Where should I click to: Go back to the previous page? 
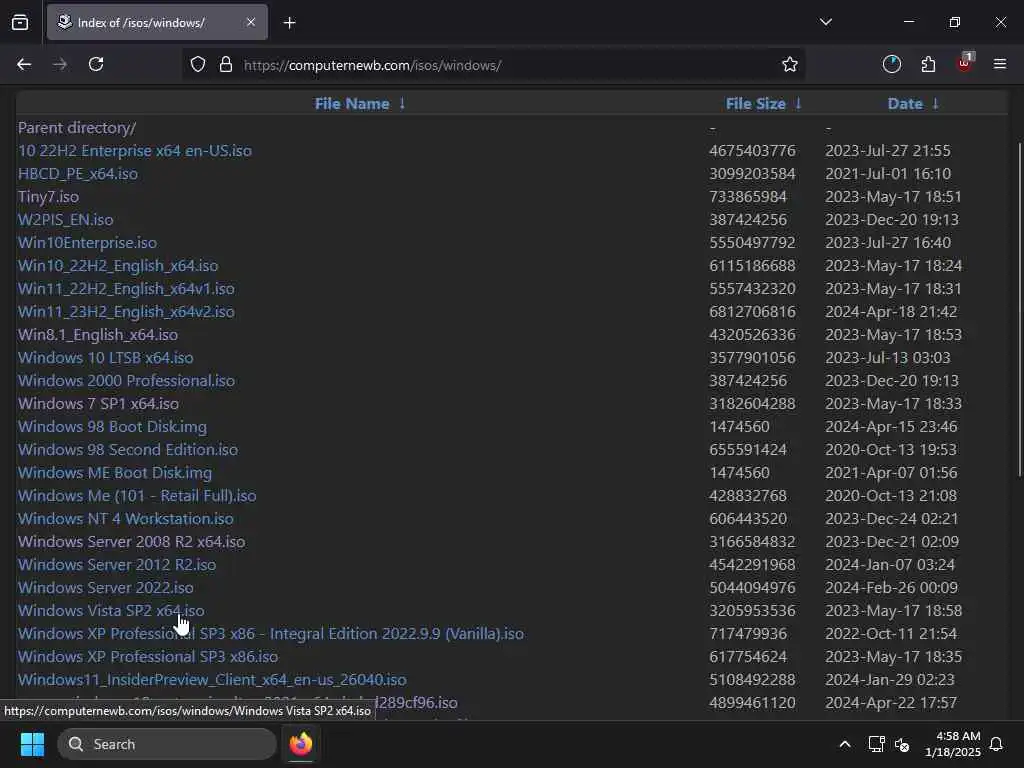pyautogui.click(x=24, y=64)
